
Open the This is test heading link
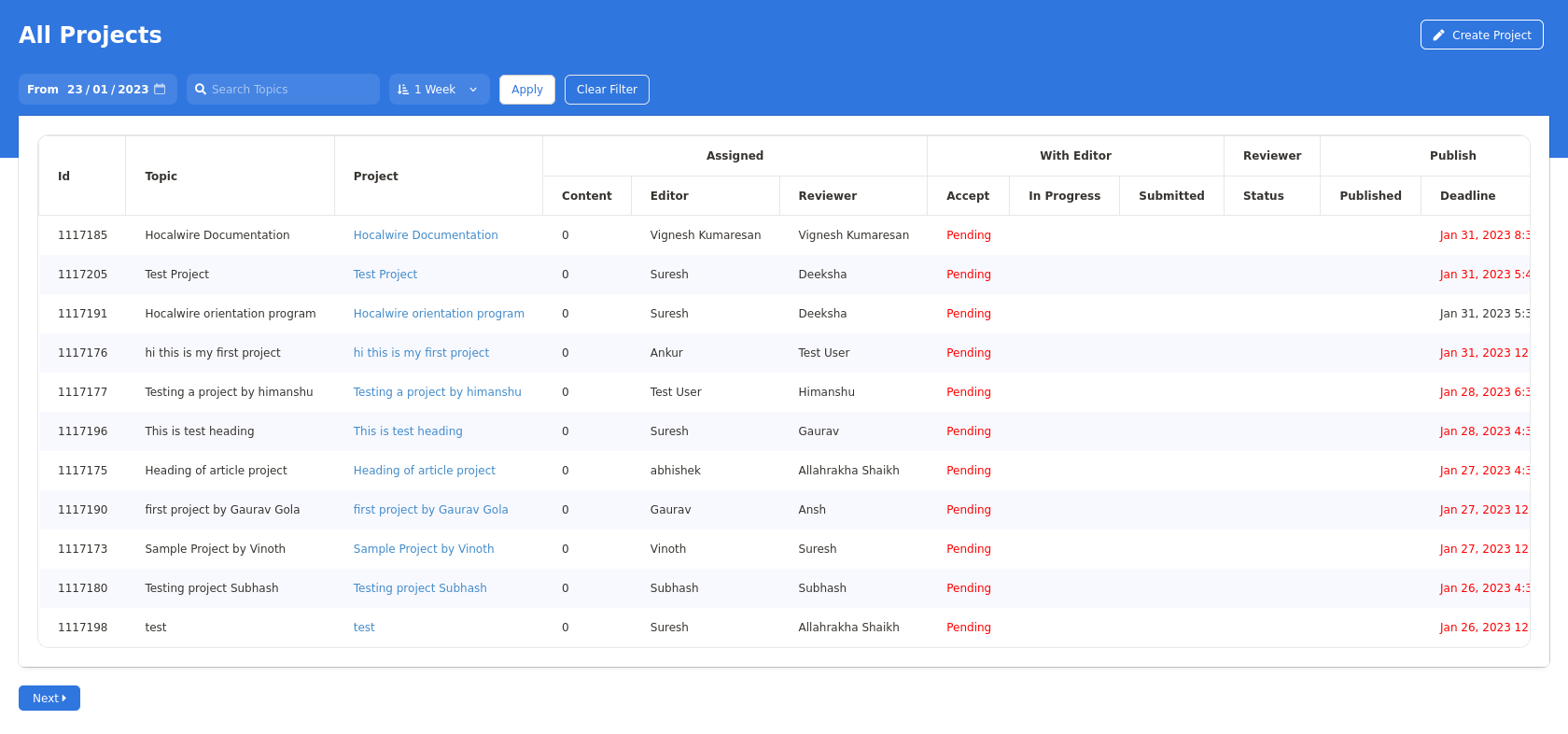(x=408, y=431)
